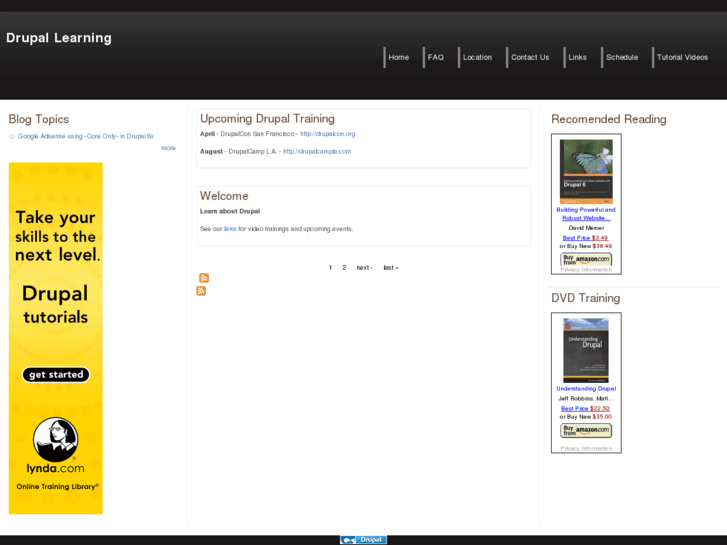The image size is (727, 545).
Task: Click the Drupal badge in the footer
Action: 363,540
